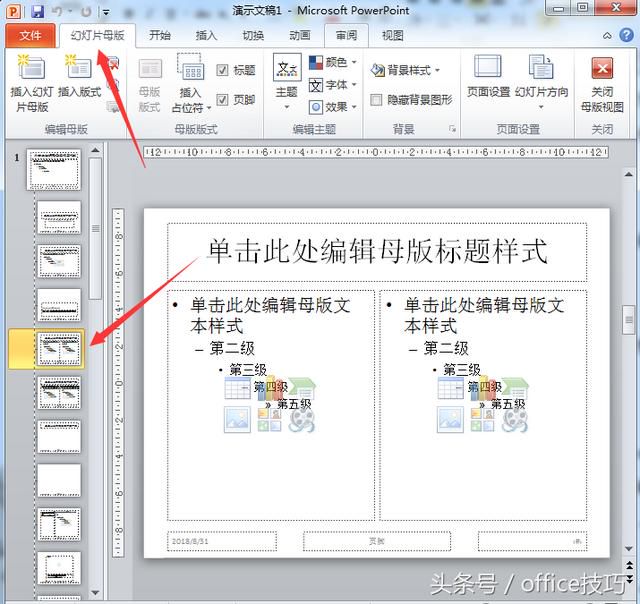Toggle the 页脚 (Footers) checkbox
Screen dimensions: 640x604
click(222, 100)
